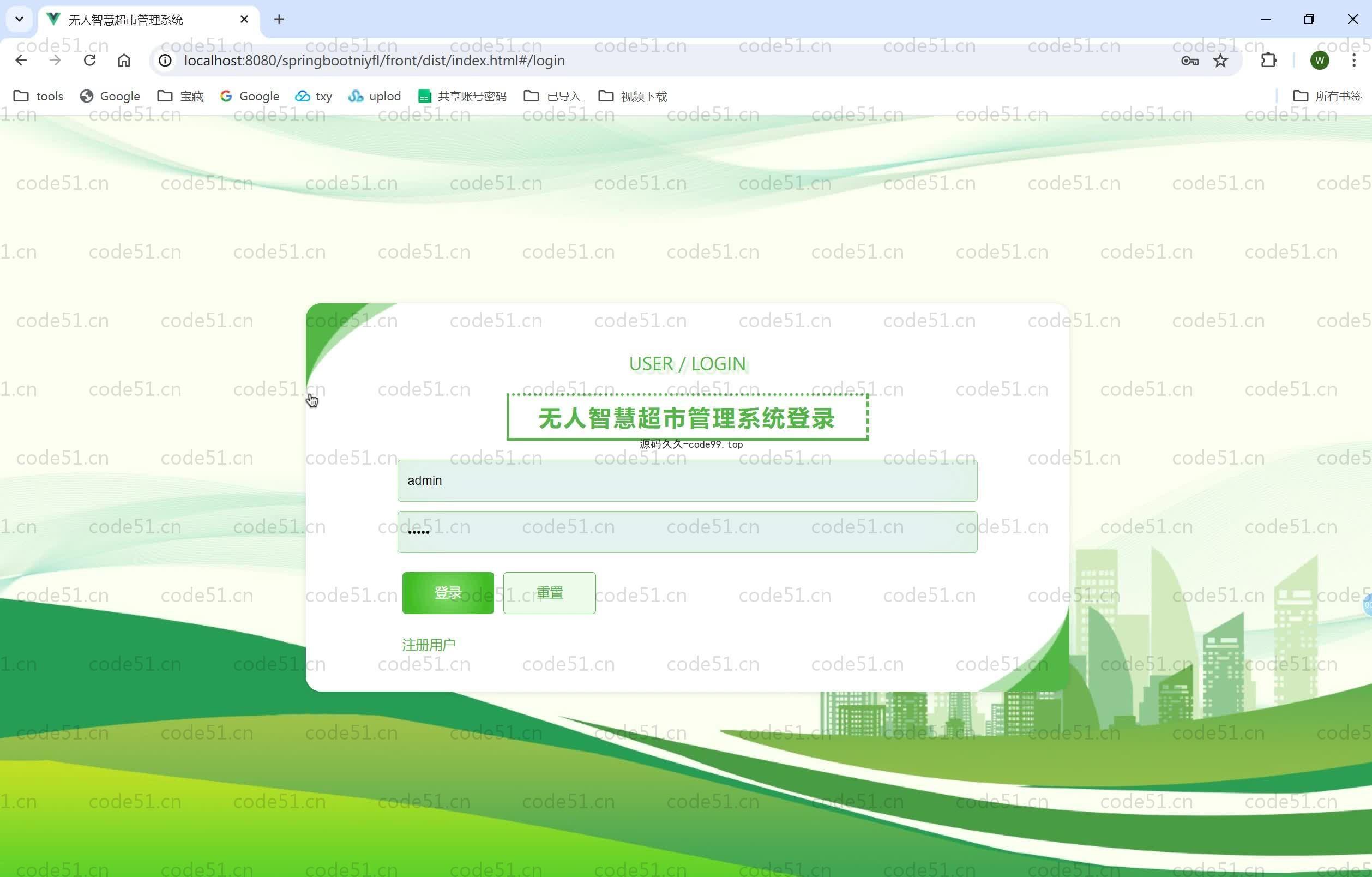Bookmark this page with the star icon
Image resolution: width=1372 pixels, height=877 pixels.
[1220, 61]
